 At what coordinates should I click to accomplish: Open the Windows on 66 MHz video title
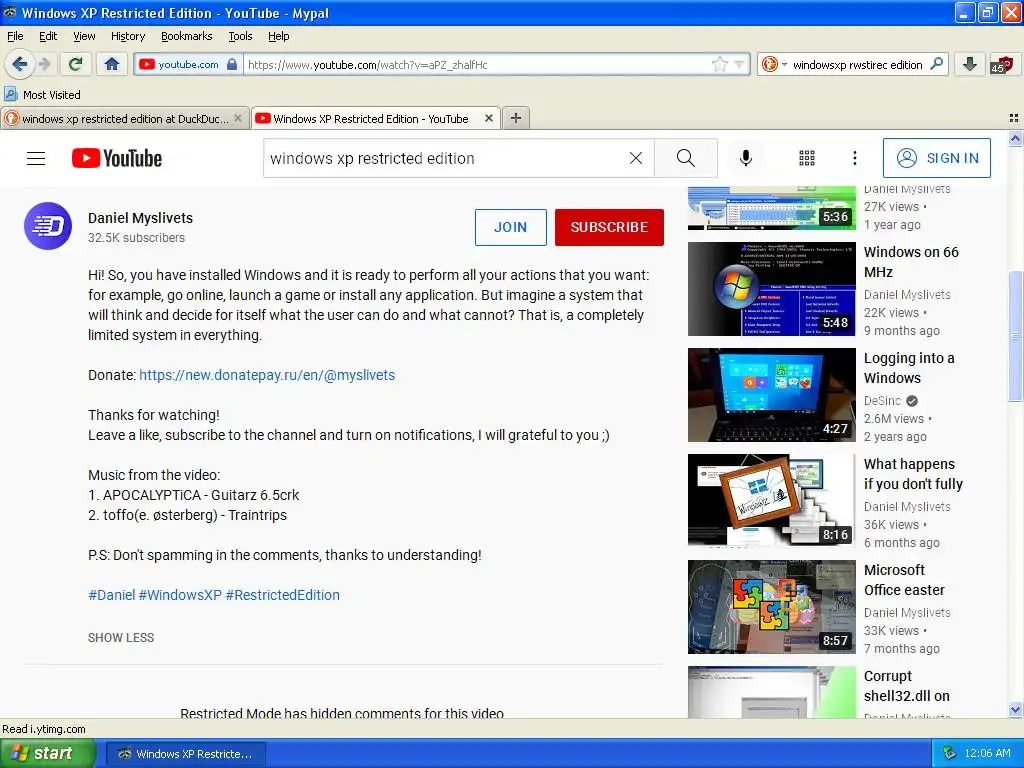[911, 262]
